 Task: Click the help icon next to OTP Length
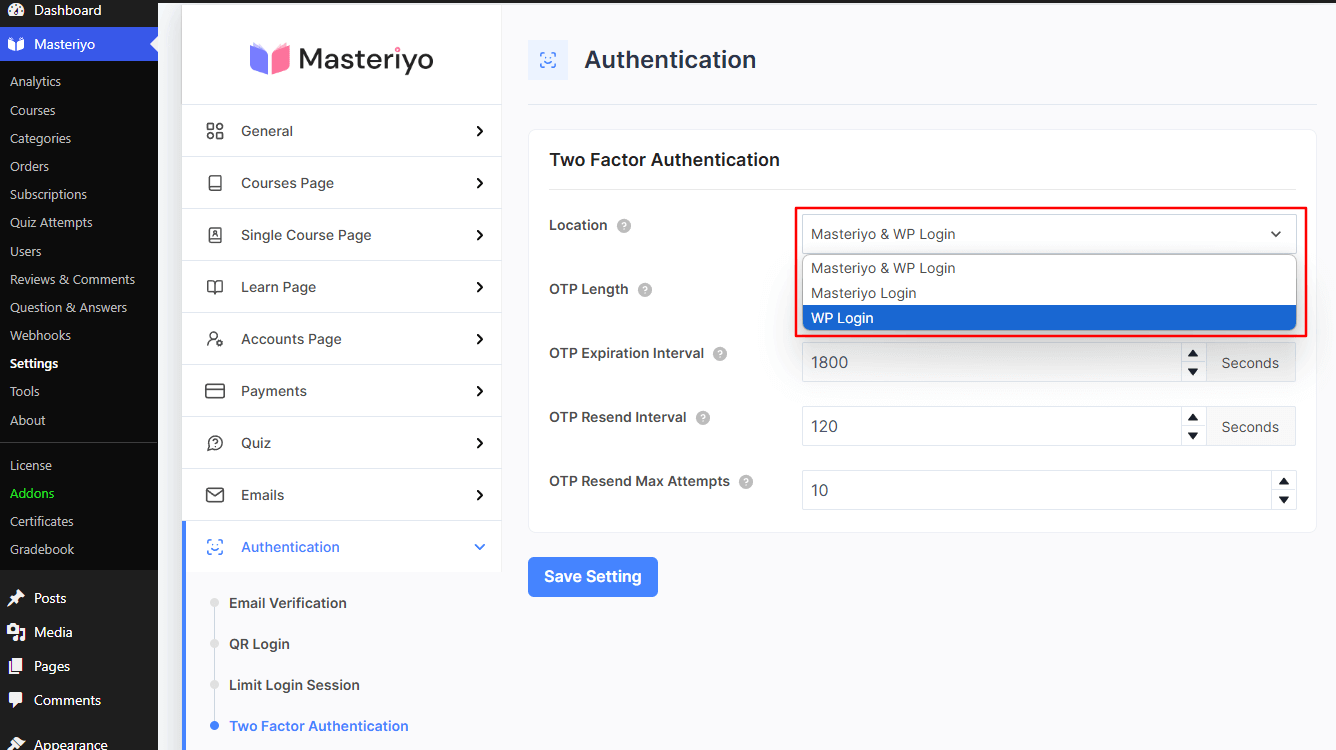click(645, 290)
